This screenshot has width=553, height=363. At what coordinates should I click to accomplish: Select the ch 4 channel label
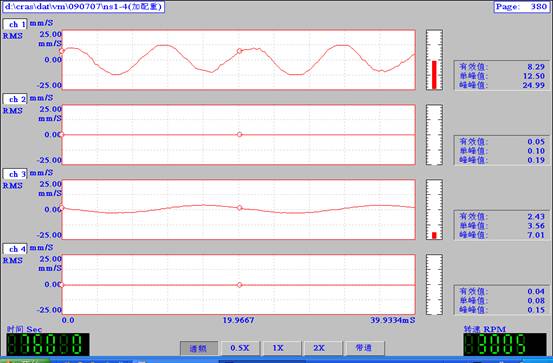point(15,249)
